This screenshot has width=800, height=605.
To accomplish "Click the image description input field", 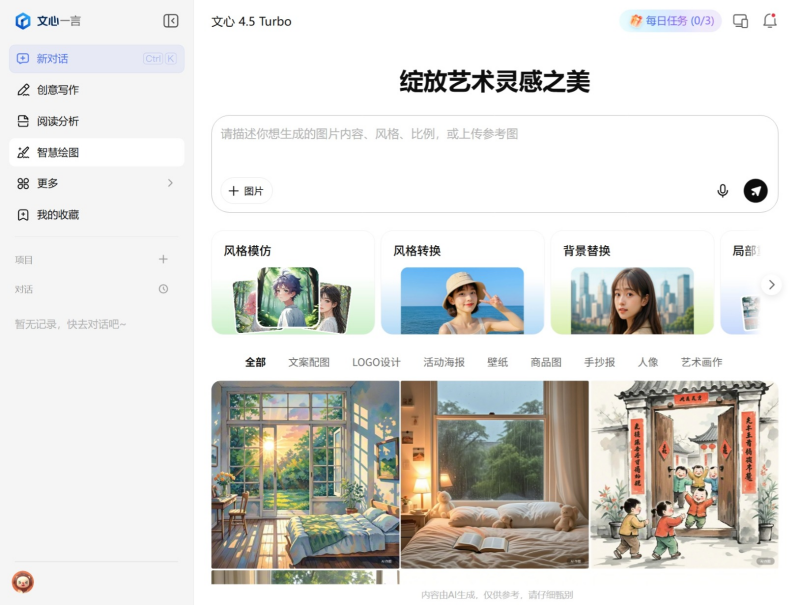I will point(494,145).
